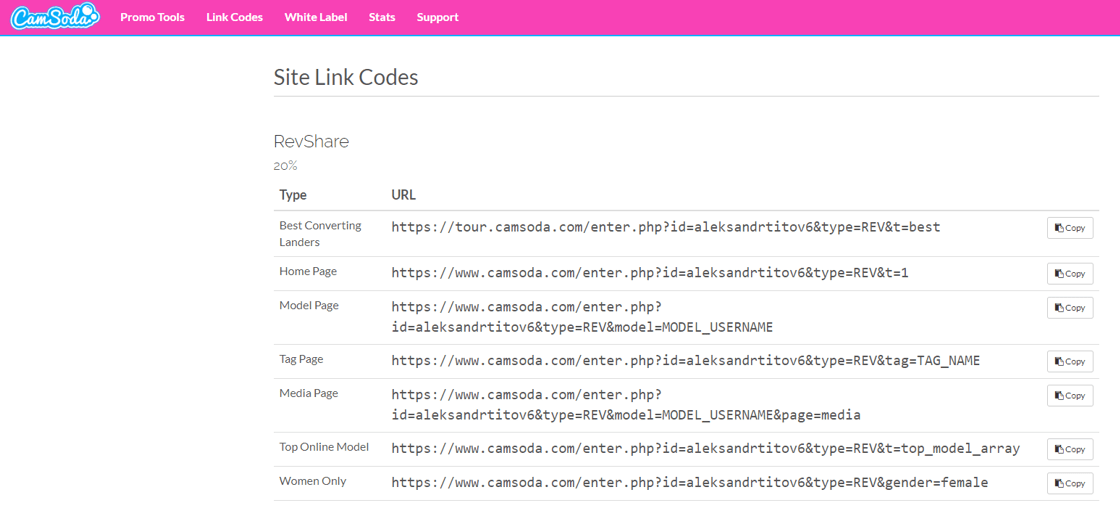
Task: Click the Model Page type label
Action: pyautogui.click(x=309, y=305)
